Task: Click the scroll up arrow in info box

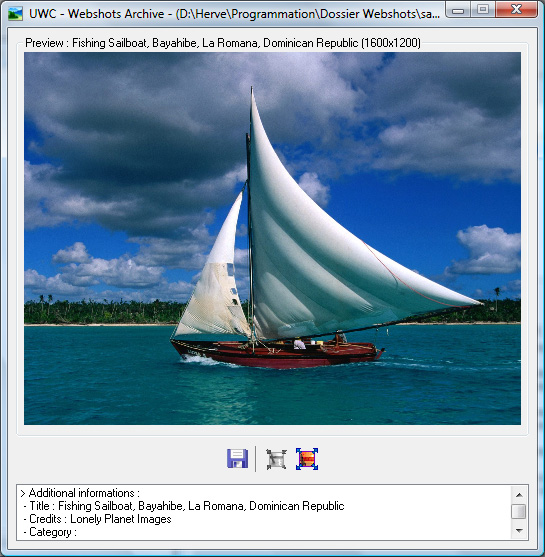Action: point(519,494)
